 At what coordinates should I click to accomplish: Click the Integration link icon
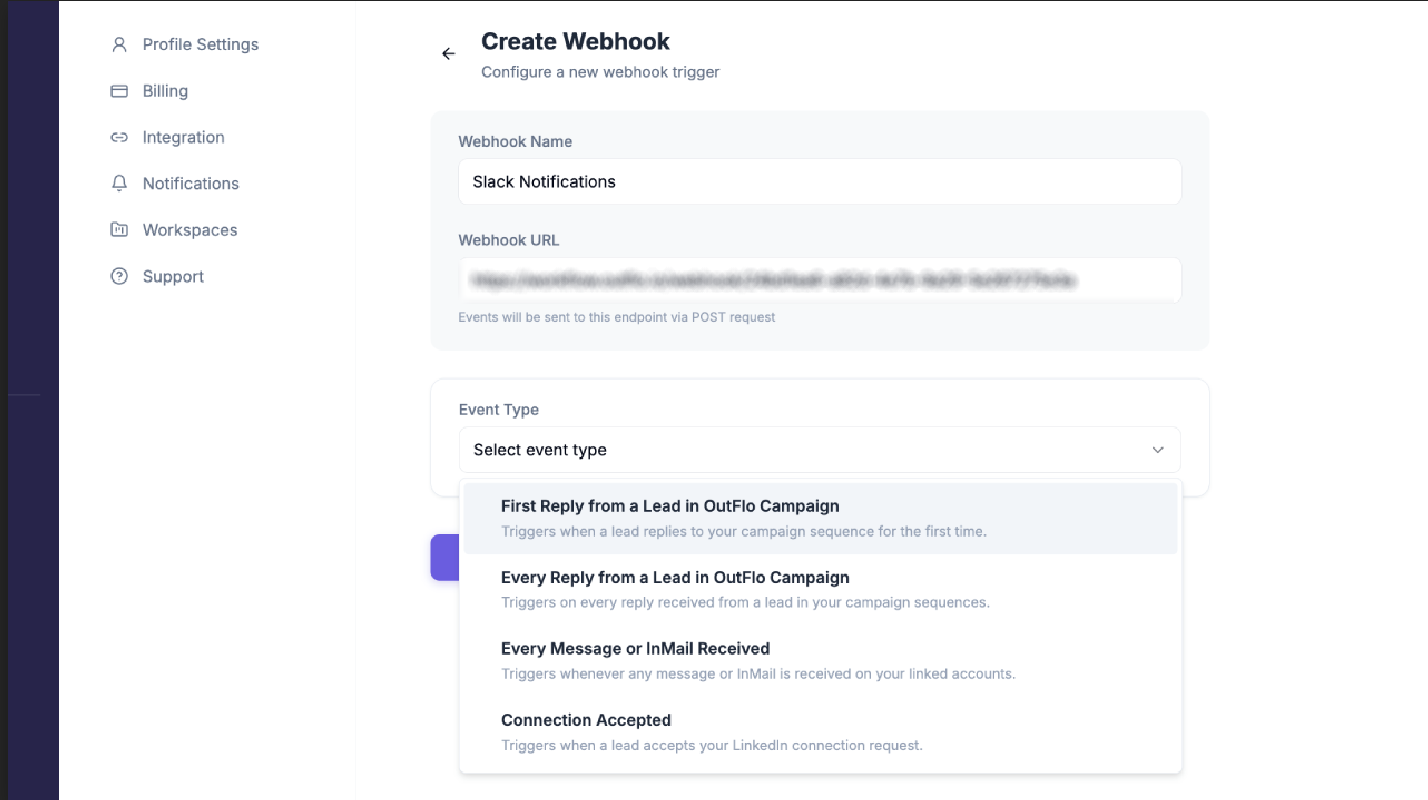[119, 137]
